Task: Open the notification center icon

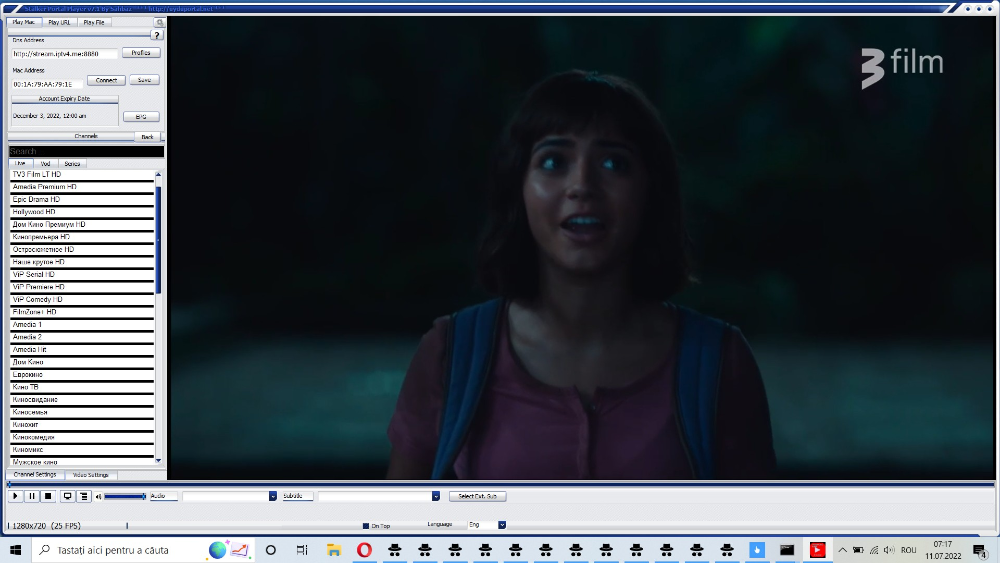Action: pos(981,550)
